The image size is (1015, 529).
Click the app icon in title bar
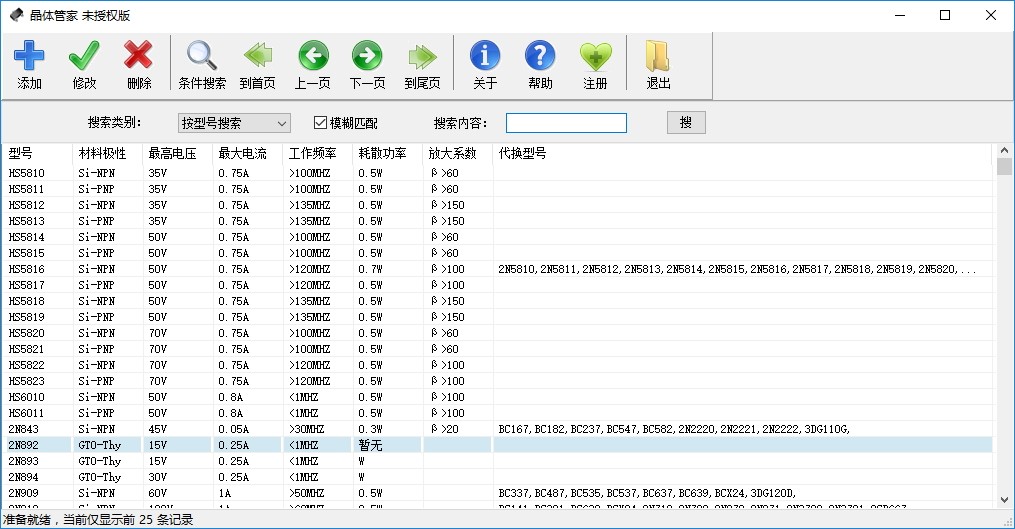tap(16, 15)
